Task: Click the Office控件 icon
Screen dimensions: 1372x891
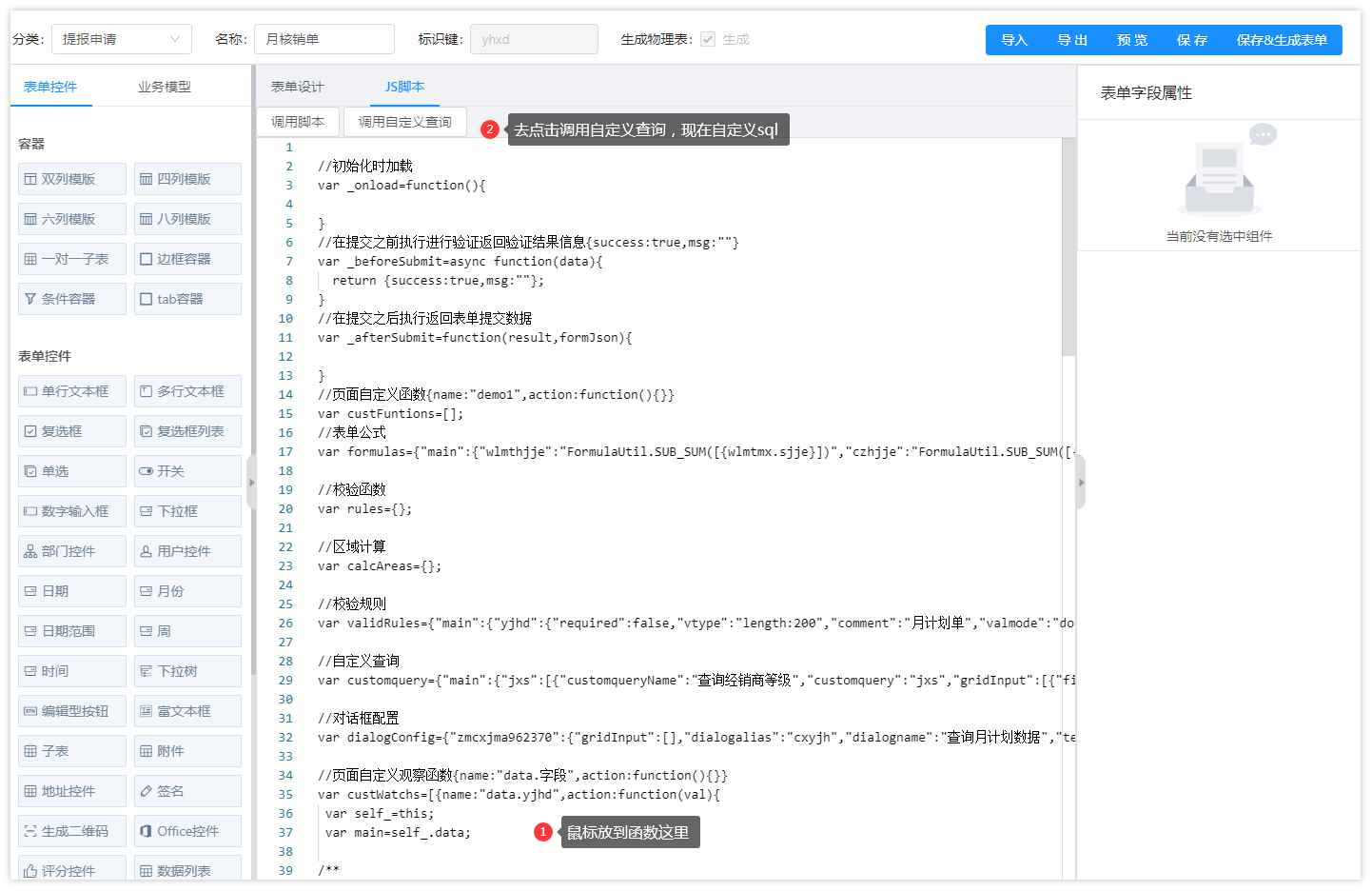Action: point(147,831)
